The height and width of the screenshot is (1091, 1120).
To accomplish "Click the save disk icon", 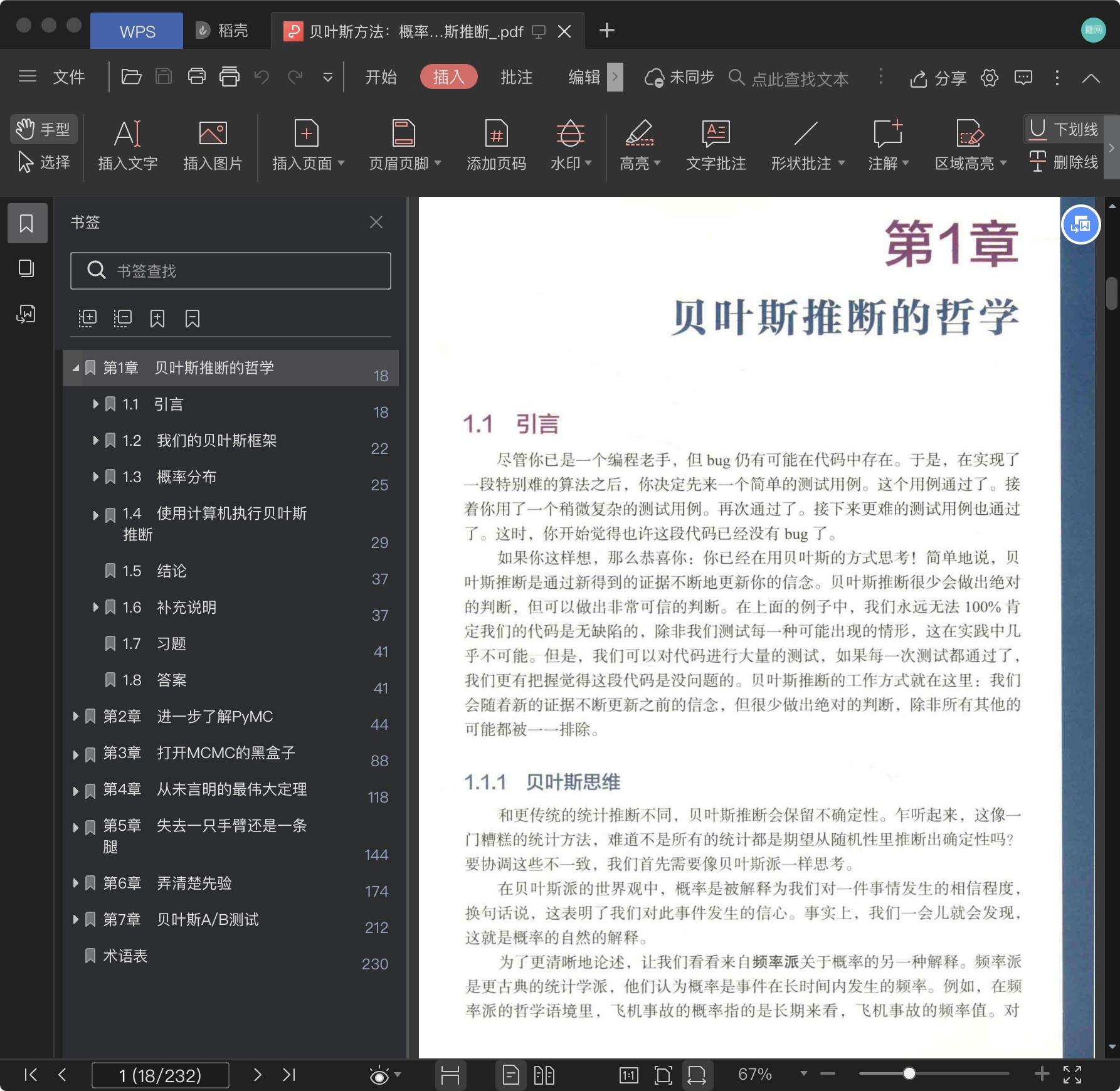I will 164,77.
